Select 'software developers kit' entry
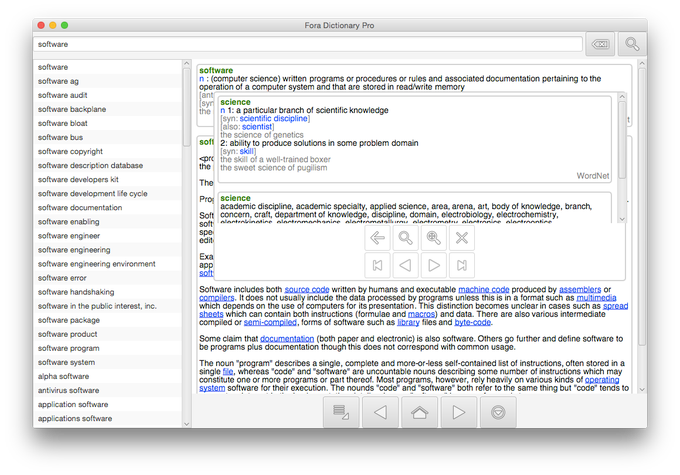The image size is (680, 475). pyautogui.click(x=108, y=180)
